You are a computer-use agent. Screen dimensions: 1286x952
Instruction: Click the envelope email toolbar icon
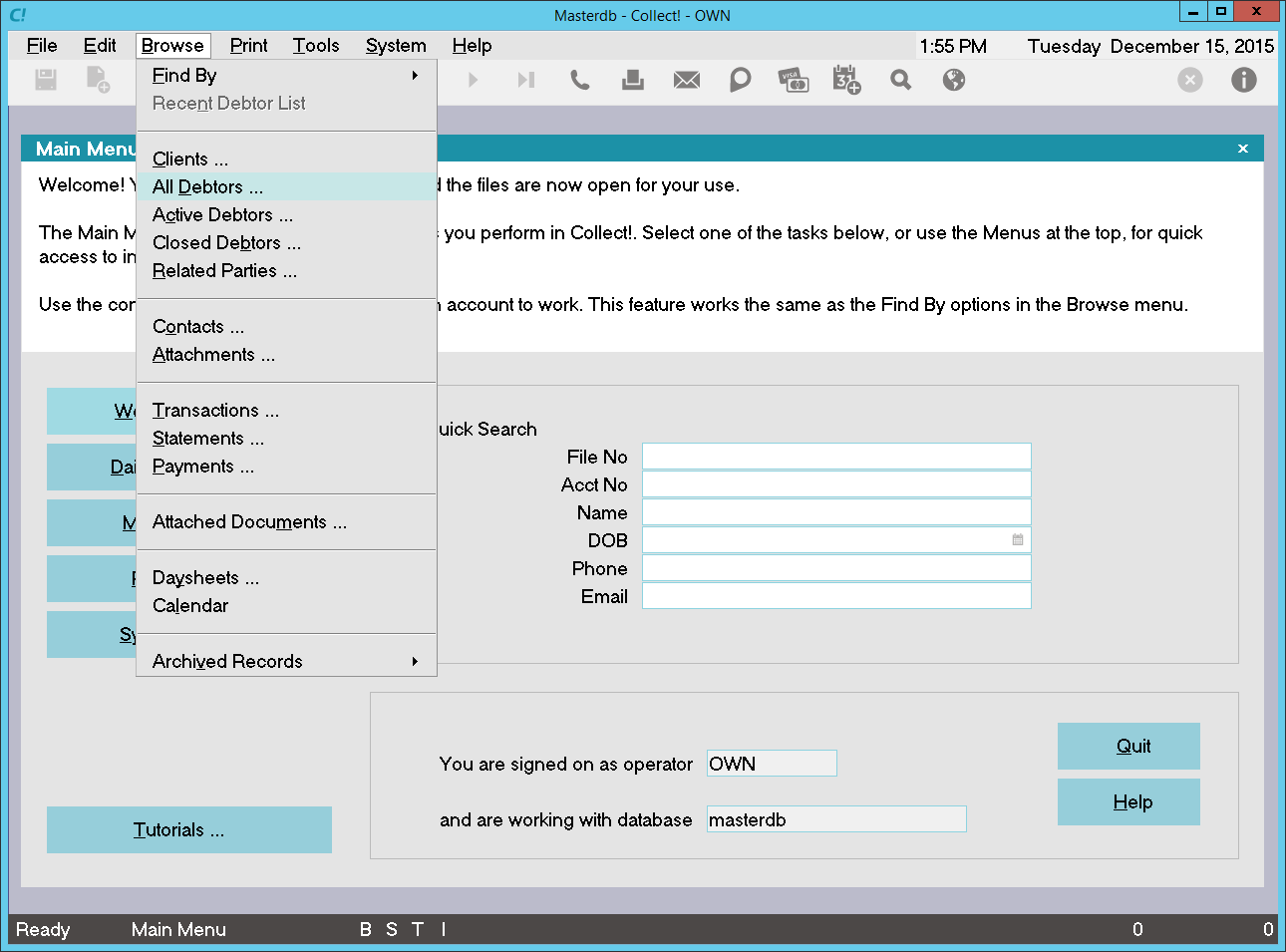click(686, 80)
